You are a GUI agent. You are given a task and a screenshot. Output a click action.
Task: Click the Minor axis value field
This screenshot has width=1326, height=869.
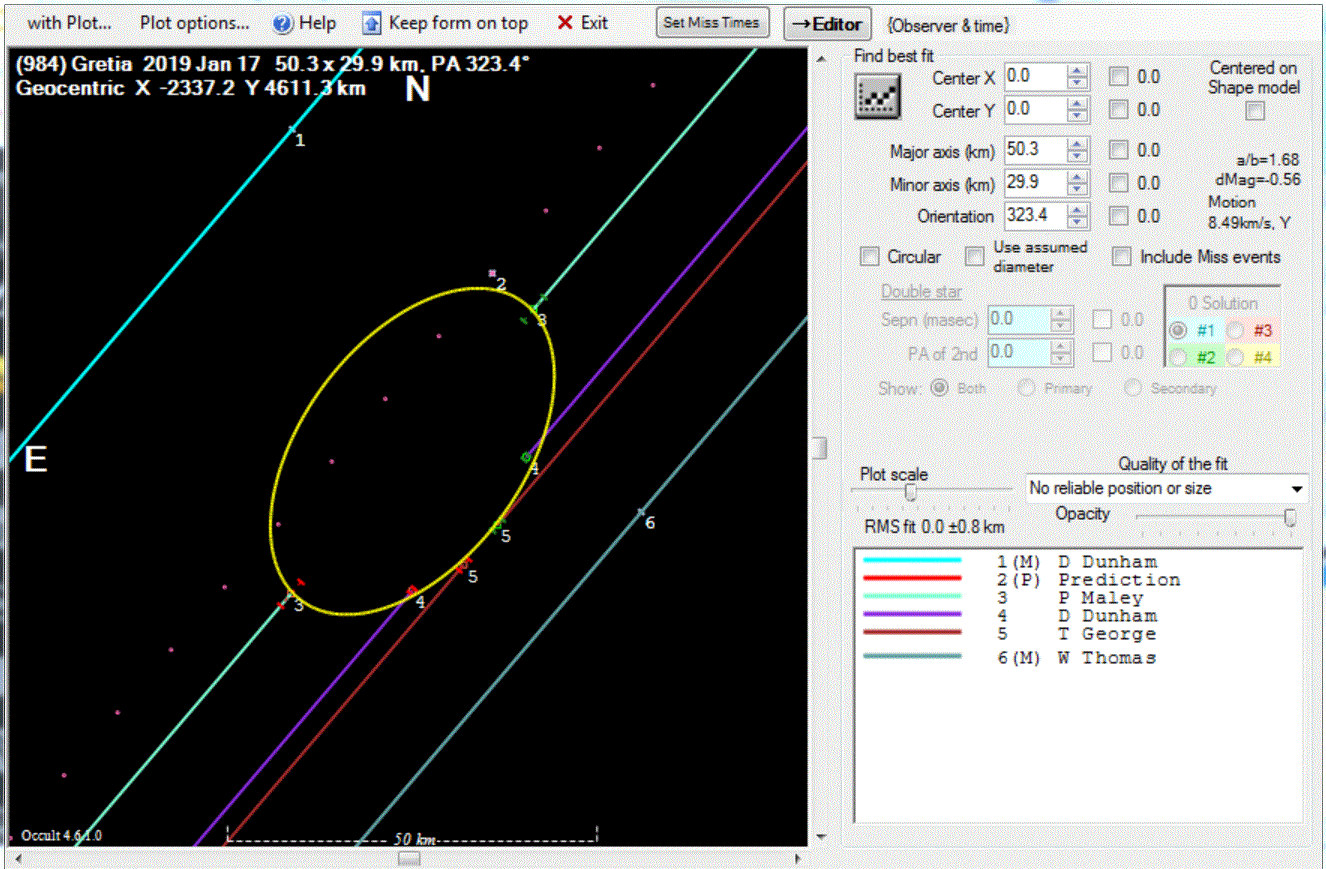coord(1035,183)
